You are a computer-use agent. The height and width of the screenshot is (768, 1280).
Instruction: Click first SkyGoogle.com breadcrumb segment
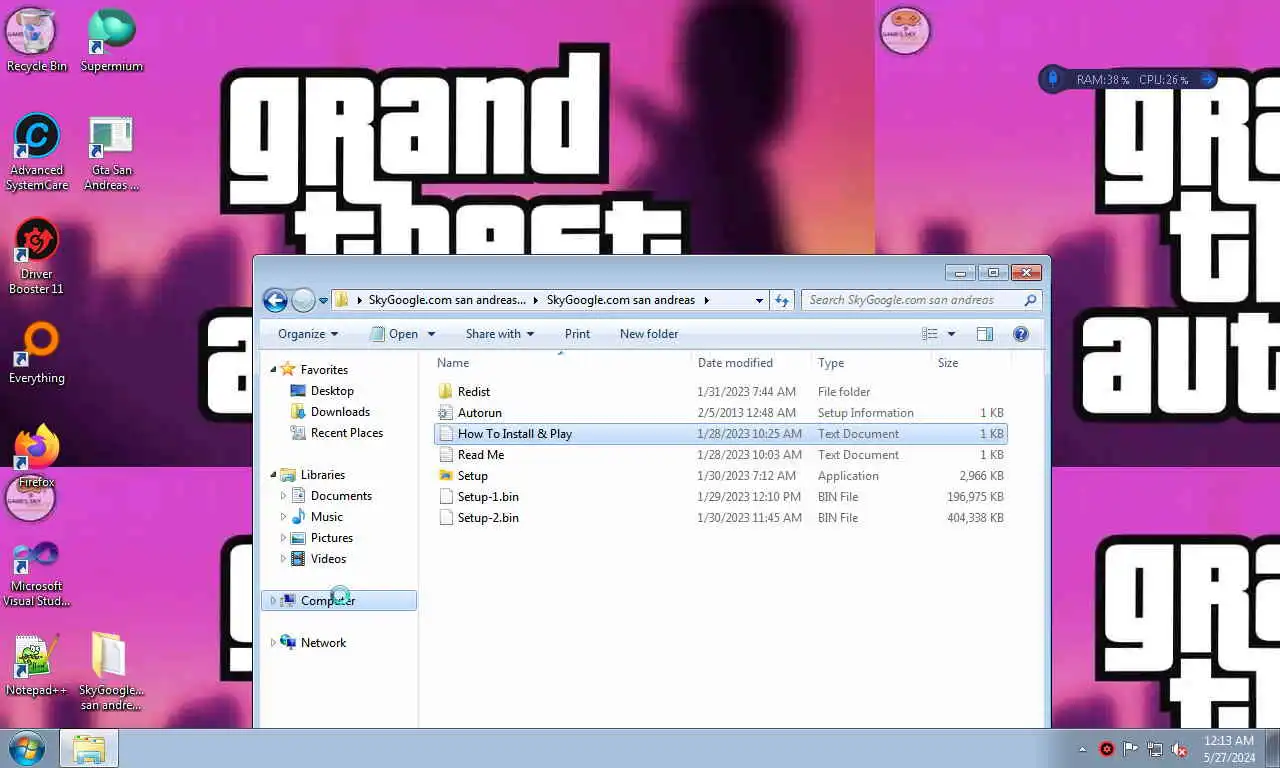coord(447,300)
